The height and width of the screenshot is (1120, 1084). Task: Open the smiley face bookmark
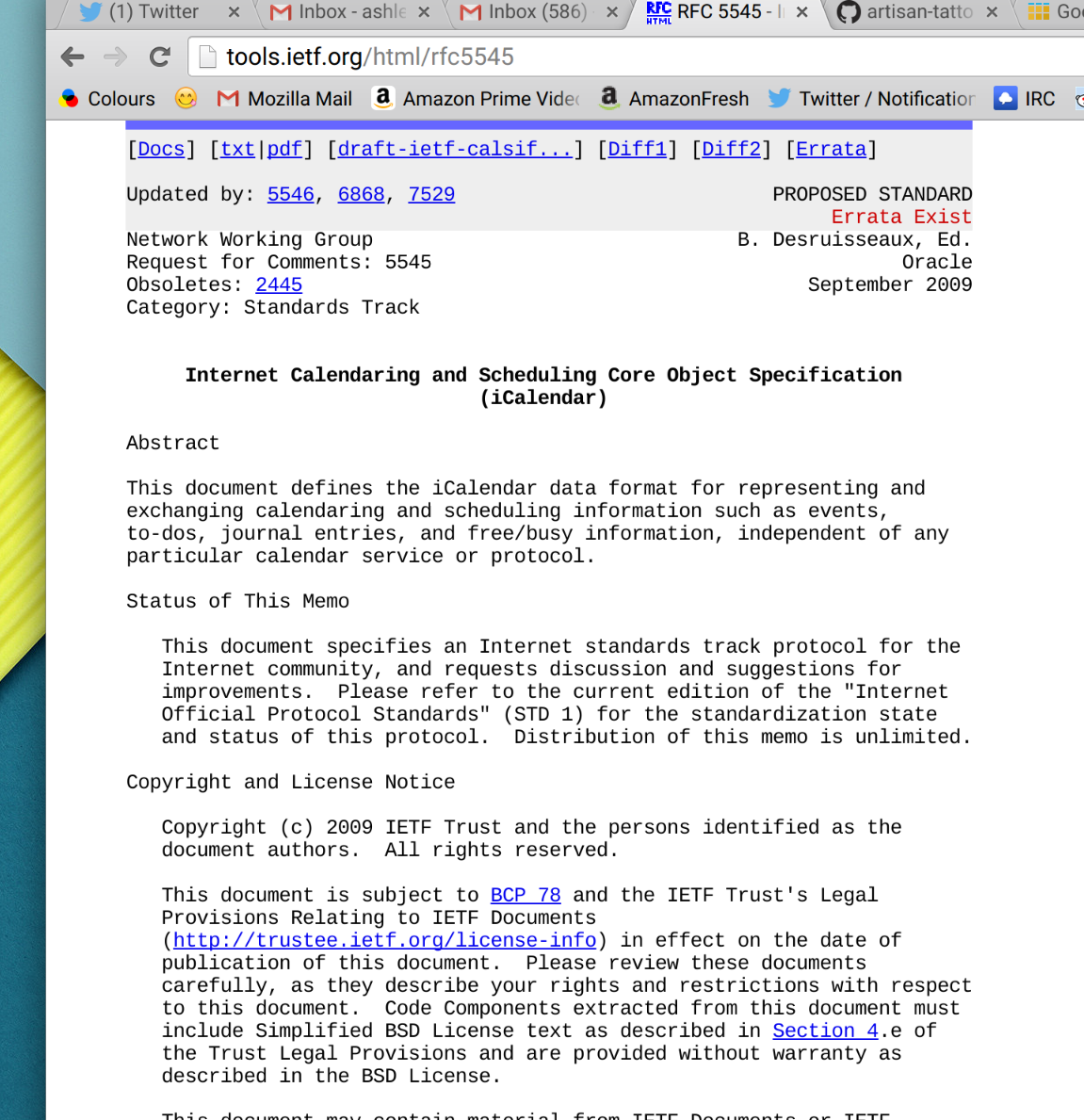click(186, 98)
